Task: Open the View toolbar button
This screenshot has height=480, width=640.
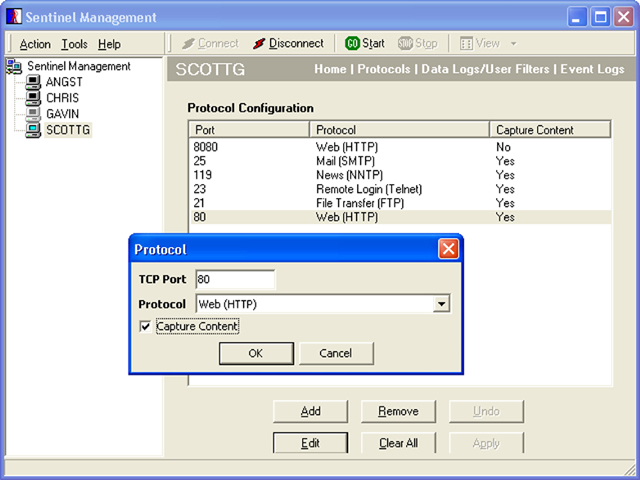Action: coord(480,43)
